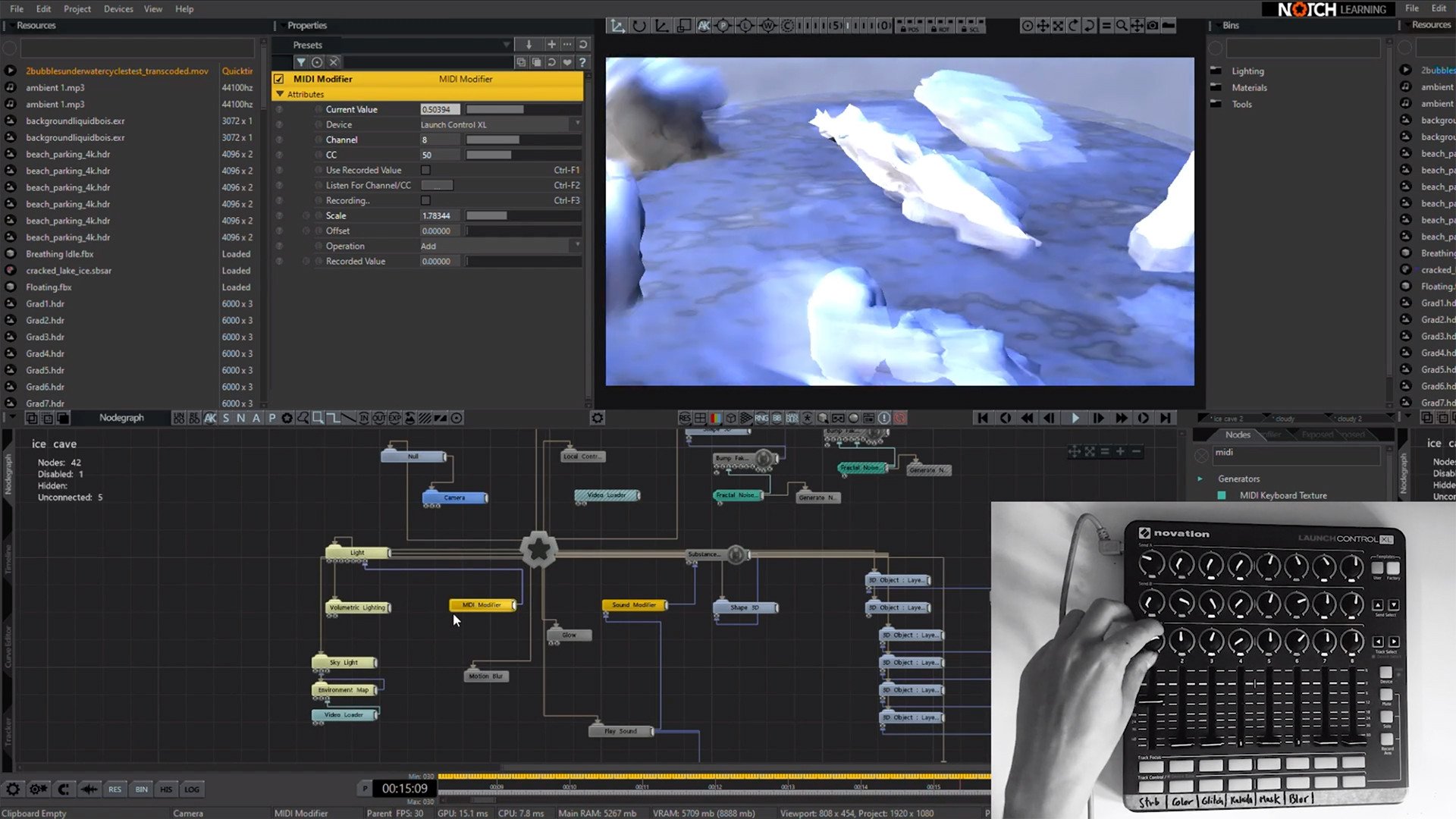The width and height of the screenshot is (1456, 819).
Task: Click the camera snapshot icon in viewport toolbar
Action: coord(1153,26)
